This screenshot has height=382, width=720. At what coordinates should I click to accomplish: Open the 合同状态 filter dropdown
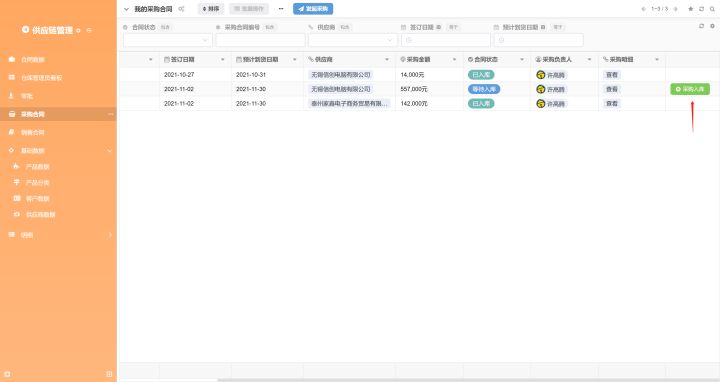pyautogui.click(x=168, y=40)
